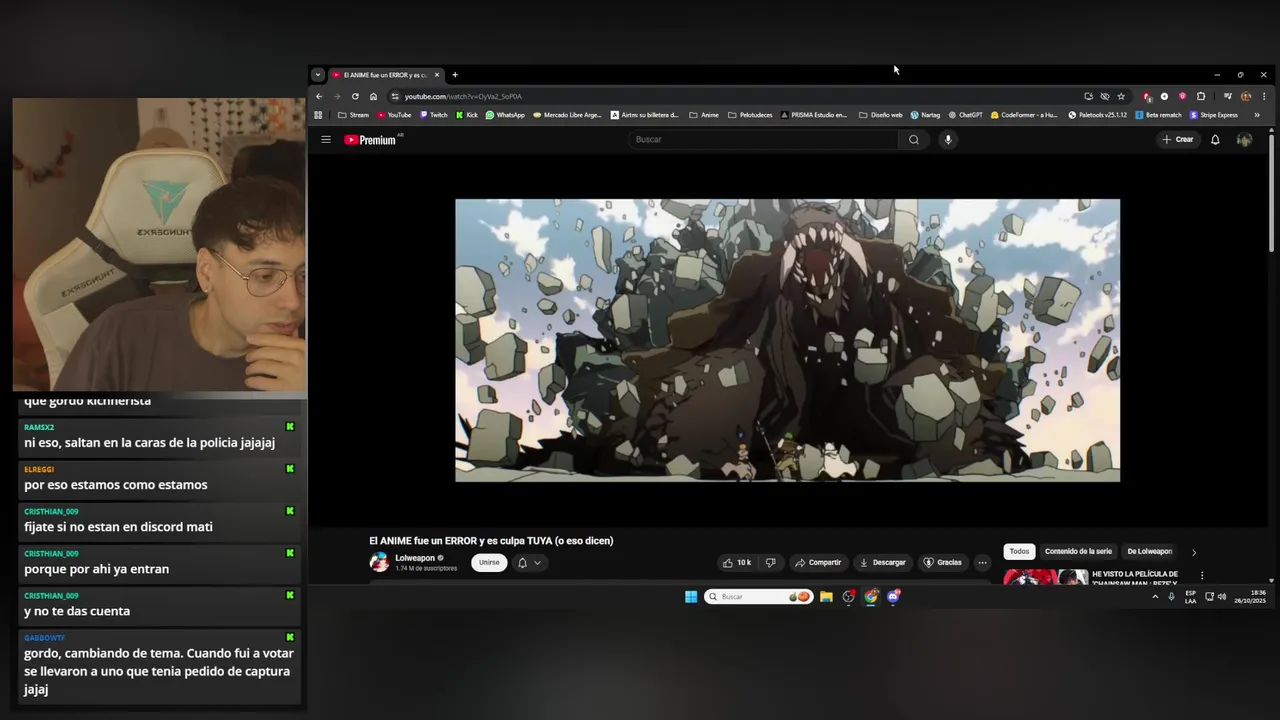Show next filter chips with arrow
This screenshot has height=720, width=1280.
click(1193, 552)
